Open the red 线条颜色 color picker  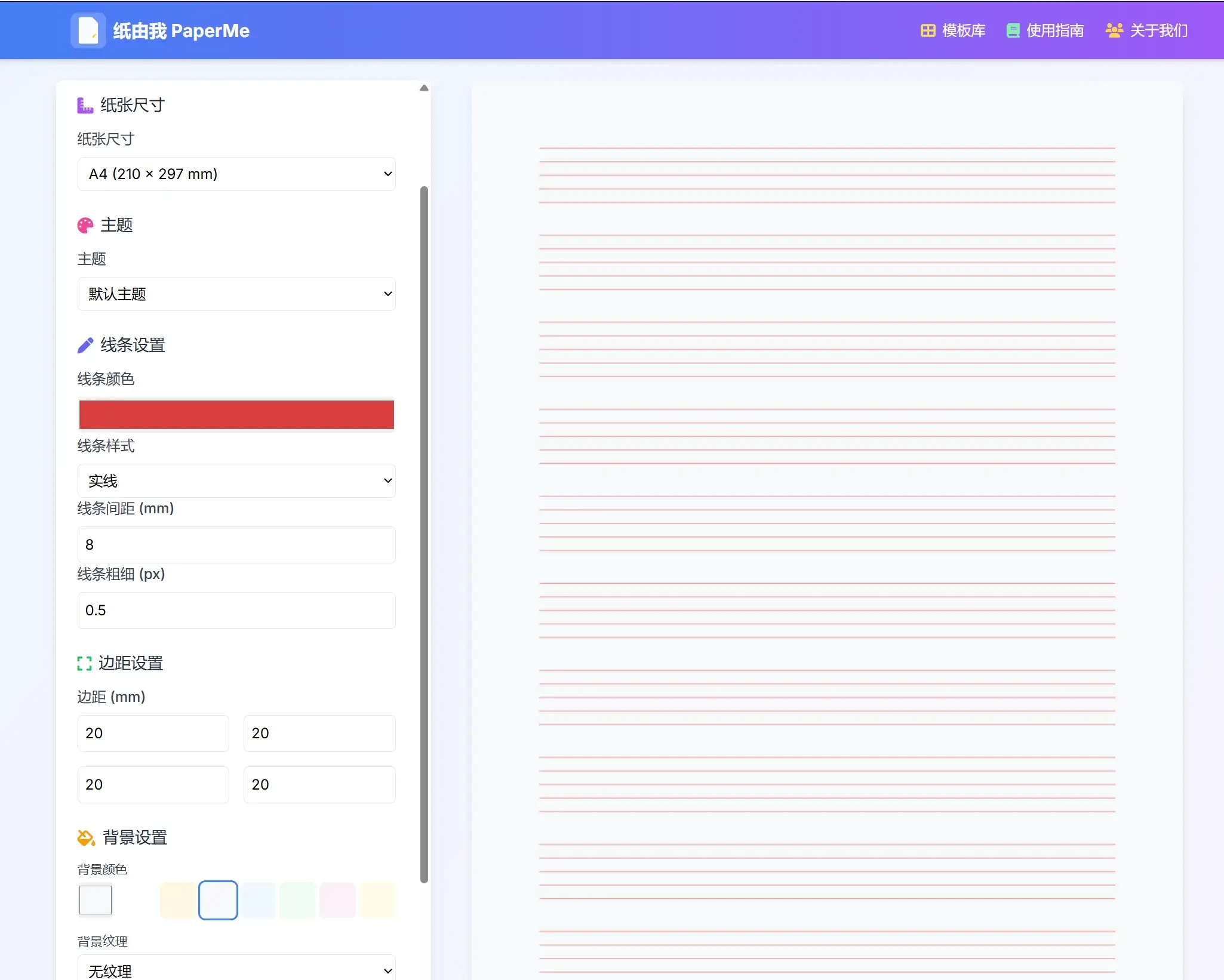tap(236, 414)
